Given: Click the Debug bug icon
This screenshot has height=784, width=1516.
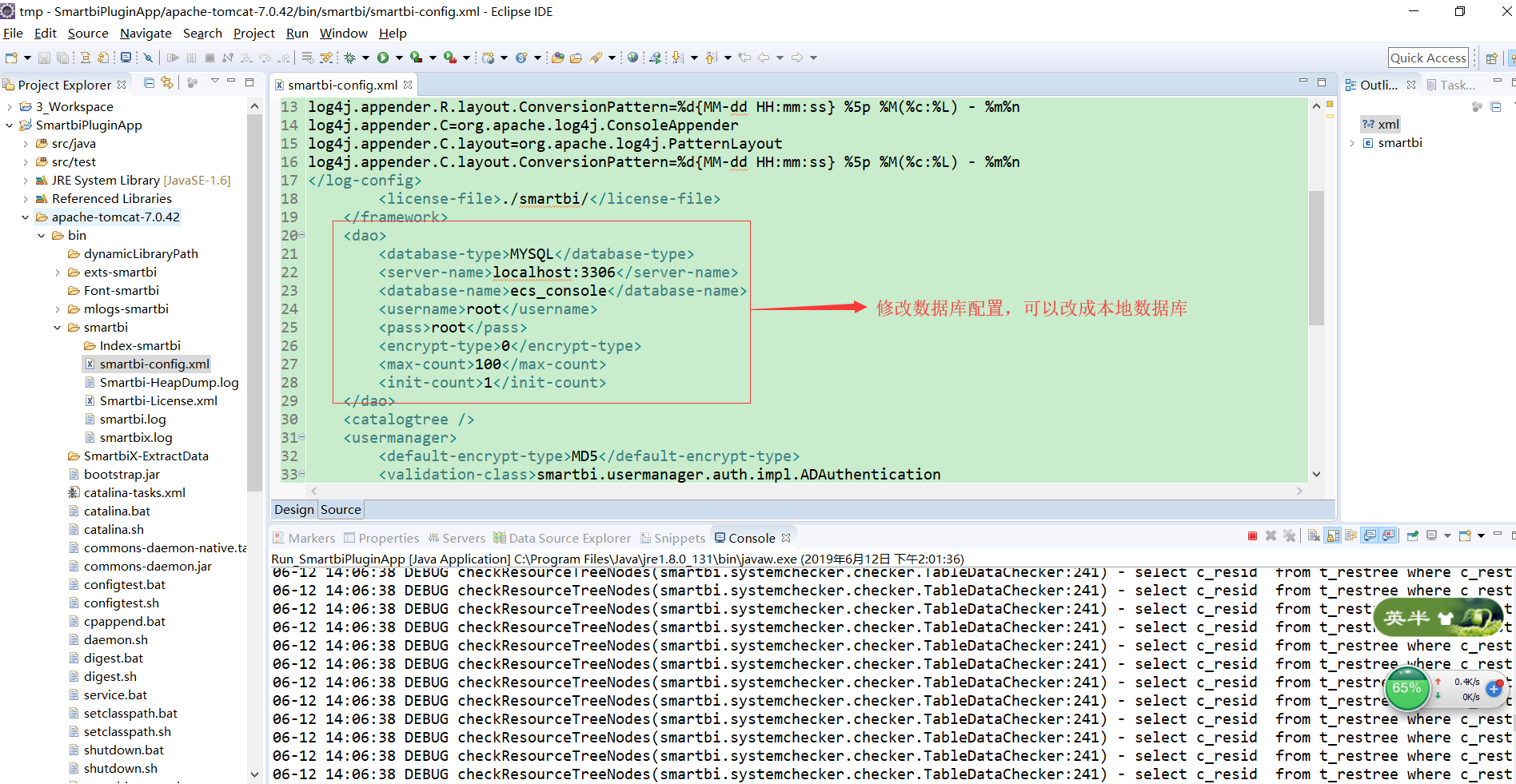Looking at the screenshot, I should pyautogui.click(x=350, y=58).
